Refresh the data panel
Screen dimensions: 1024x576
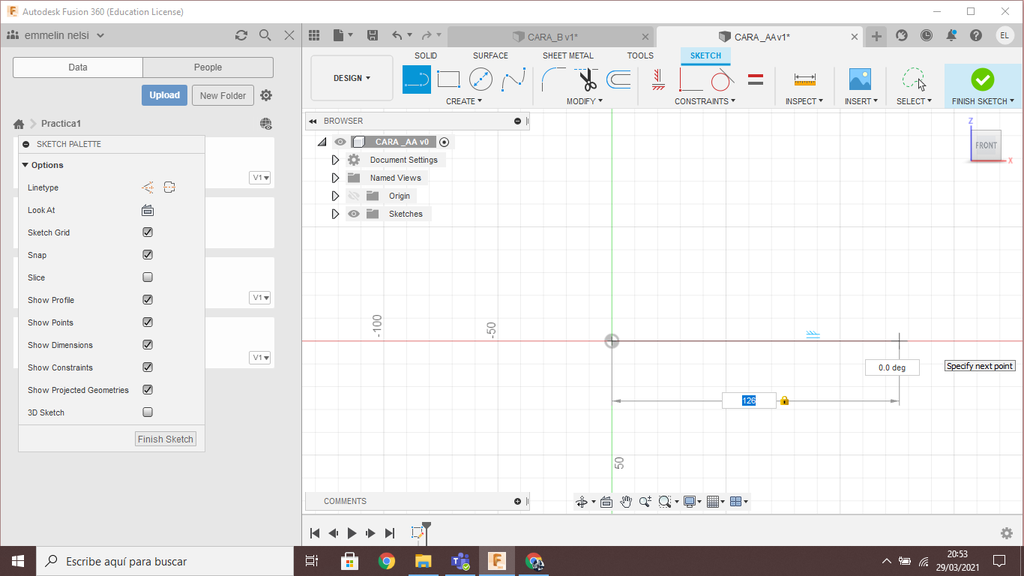(241, 35)
